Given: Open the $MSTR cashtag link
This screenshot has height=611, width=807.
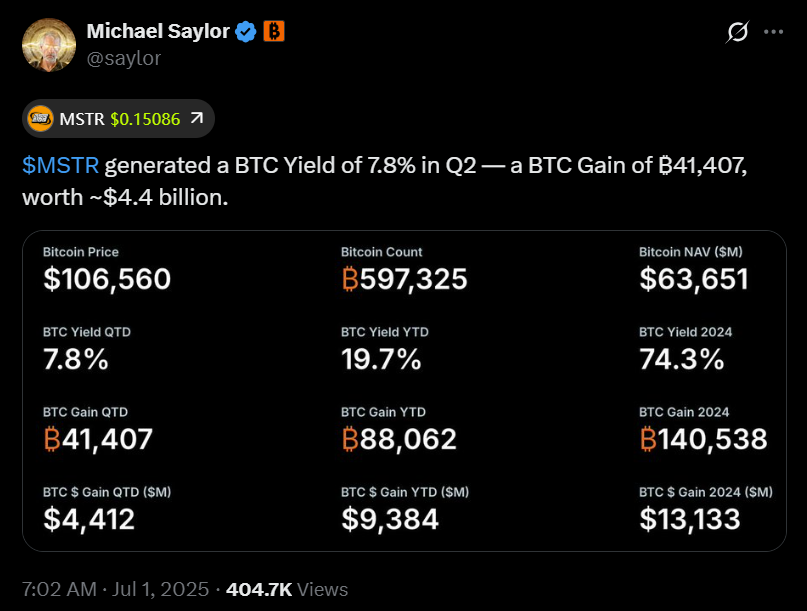Looking at the screenshot, I should 60,165.
